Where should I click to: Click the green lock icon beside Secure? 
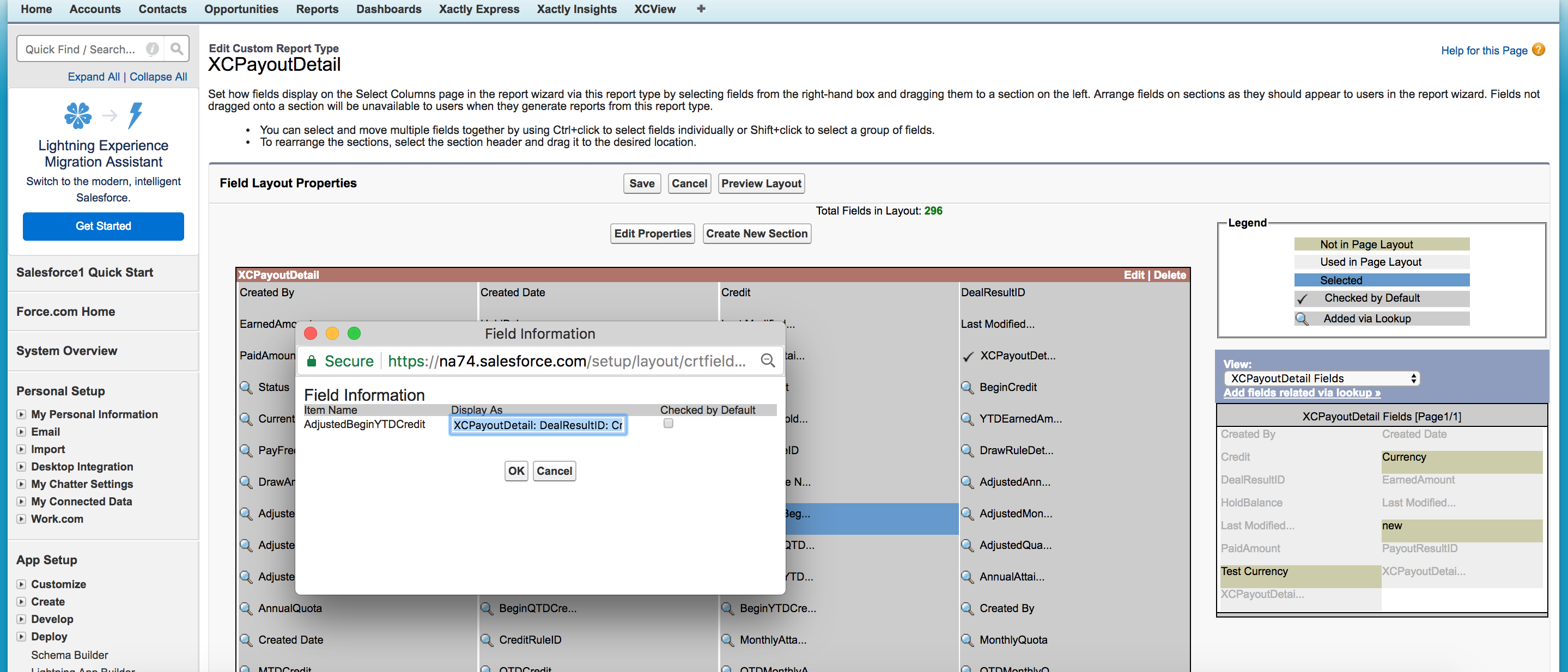tap(312, 361)
